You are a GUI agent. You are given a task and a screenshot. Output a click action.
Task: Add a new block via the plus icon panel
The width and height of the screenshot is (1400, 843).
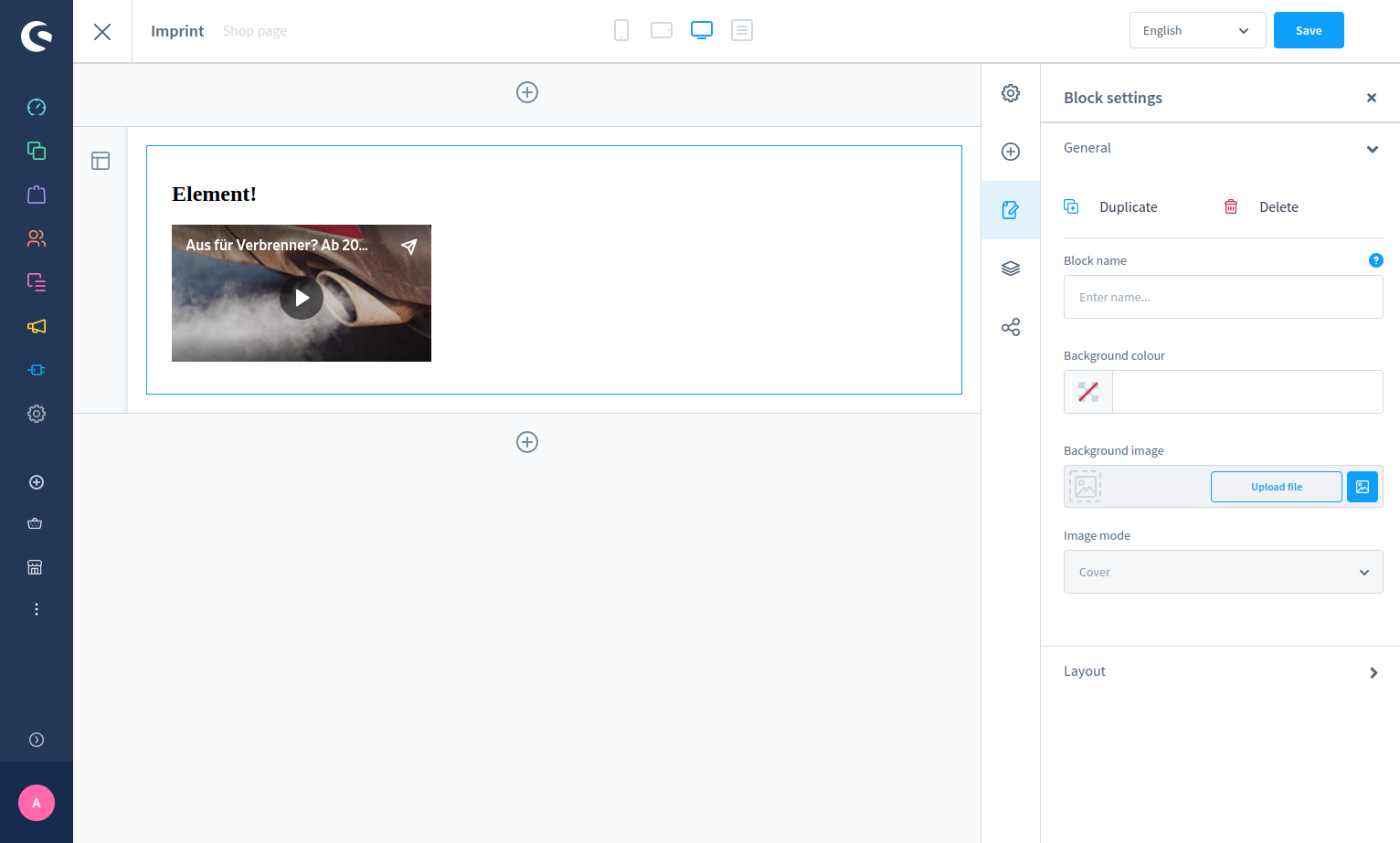pos(1010,151)
